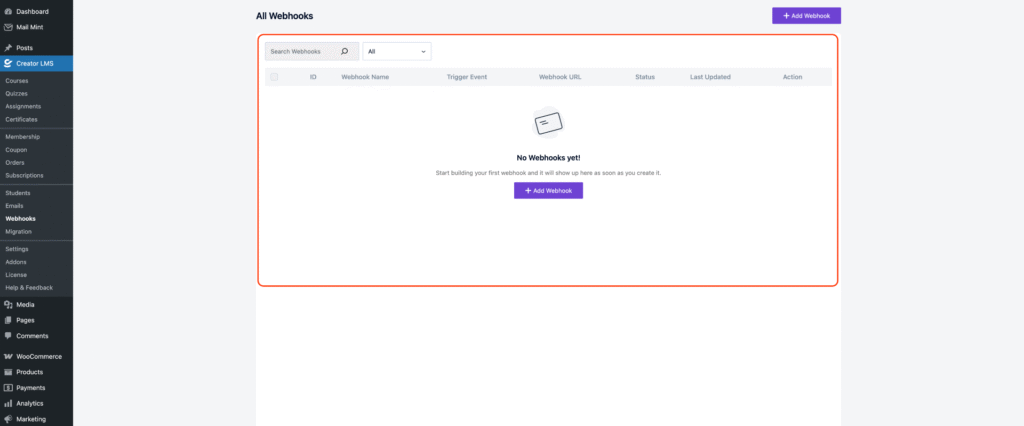
Task: Open the Emails menu item
Action: [14, 206]
